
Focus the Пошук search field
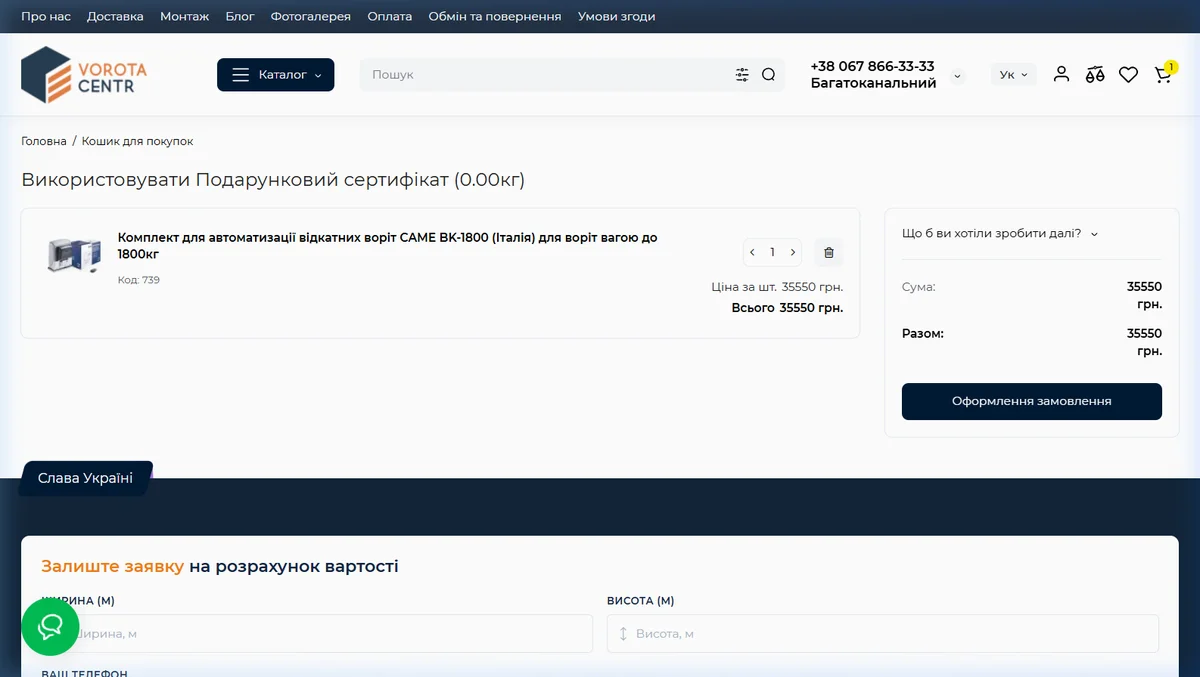pos(548,75)
